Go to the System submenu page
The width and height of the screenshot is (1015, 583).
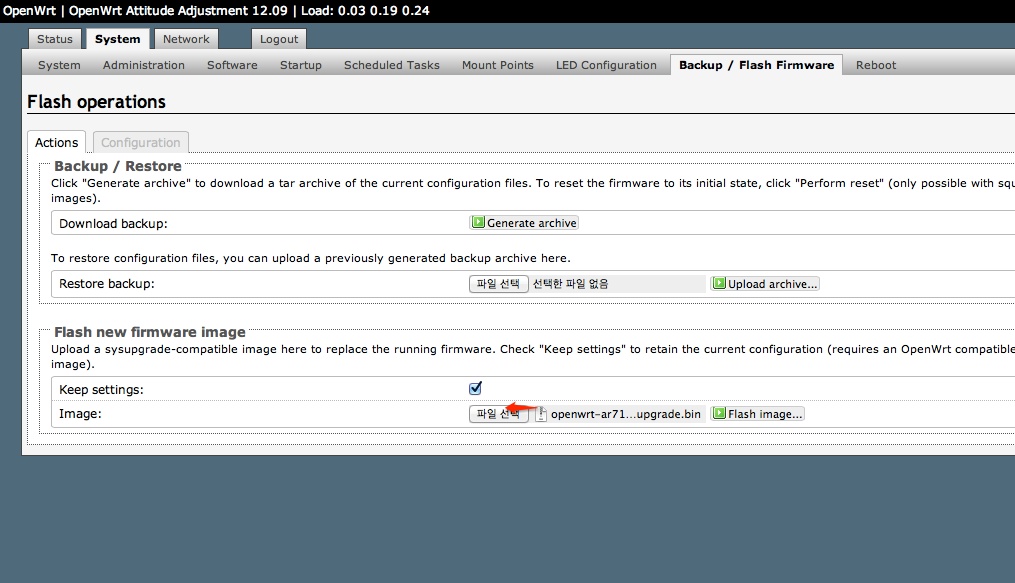click(59, 65)
